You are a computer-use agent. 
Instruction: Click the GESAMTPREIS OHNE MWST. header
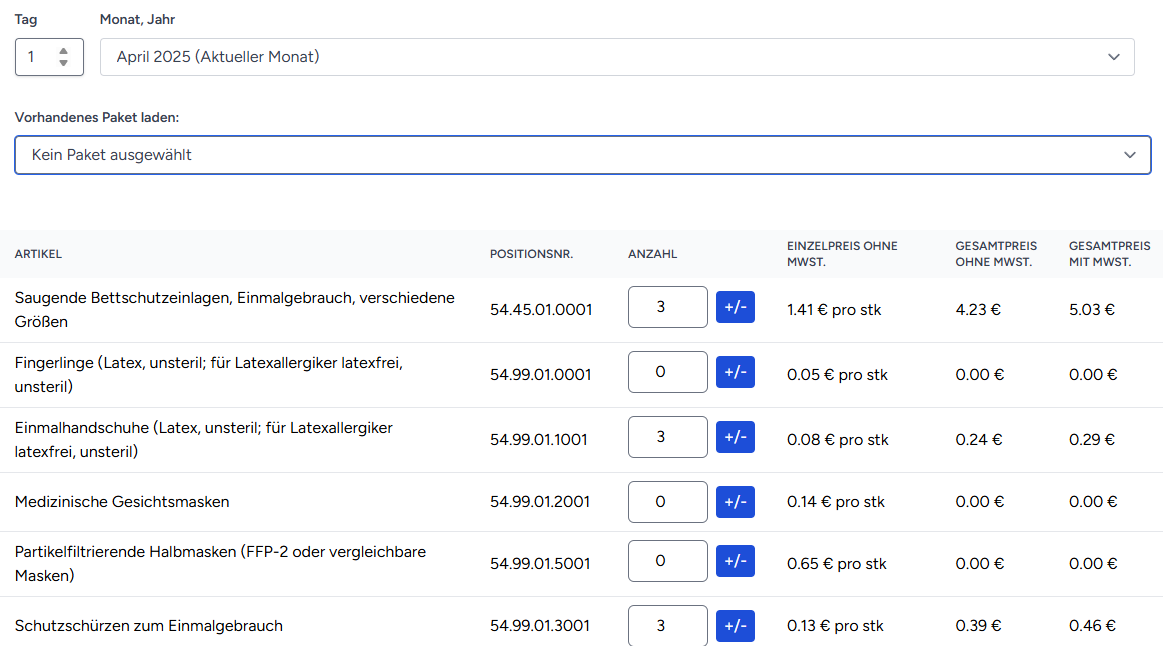tap(996, 254)
